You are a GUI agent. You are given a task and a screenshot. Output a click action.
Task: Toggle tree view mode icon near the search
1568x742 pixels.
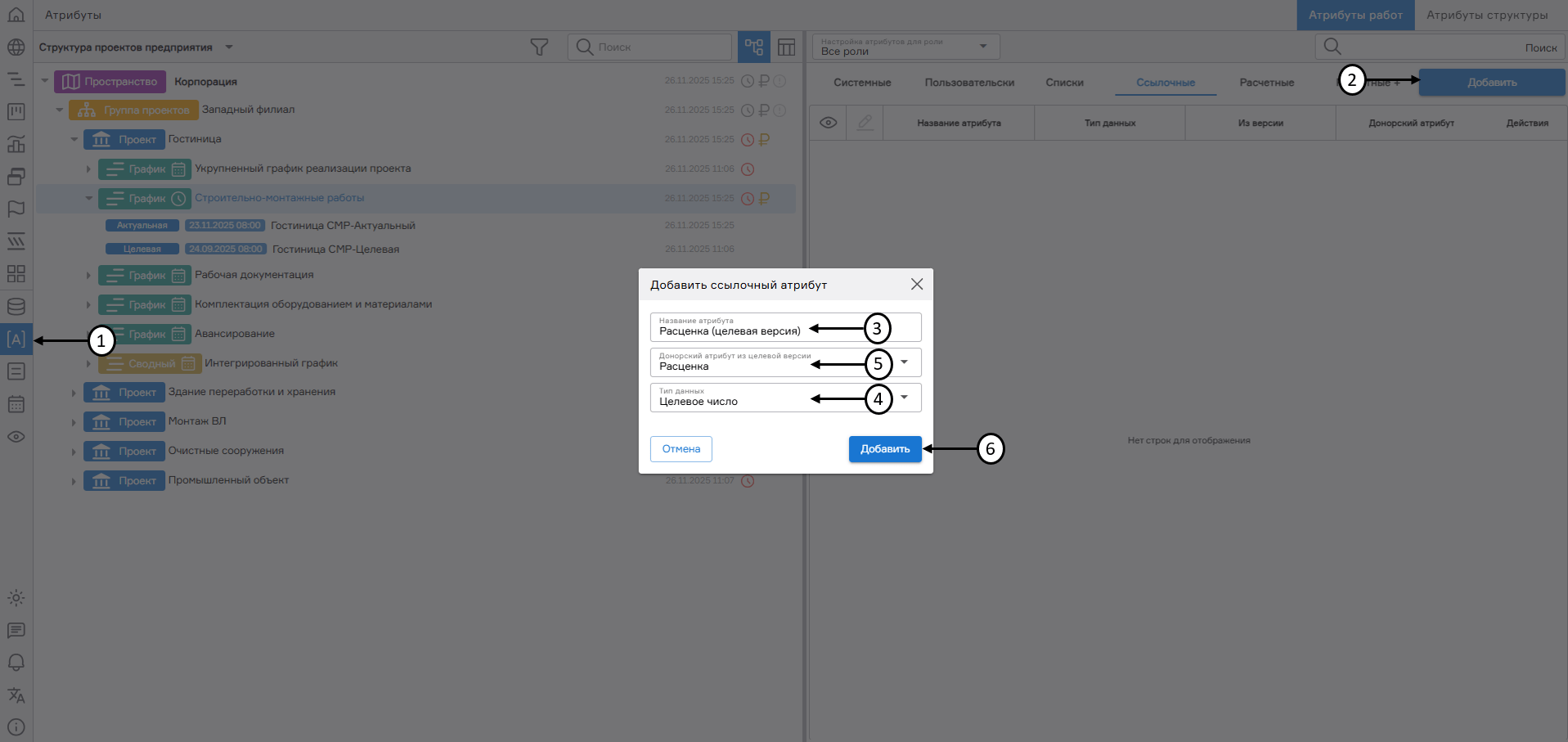click(753, 47)
